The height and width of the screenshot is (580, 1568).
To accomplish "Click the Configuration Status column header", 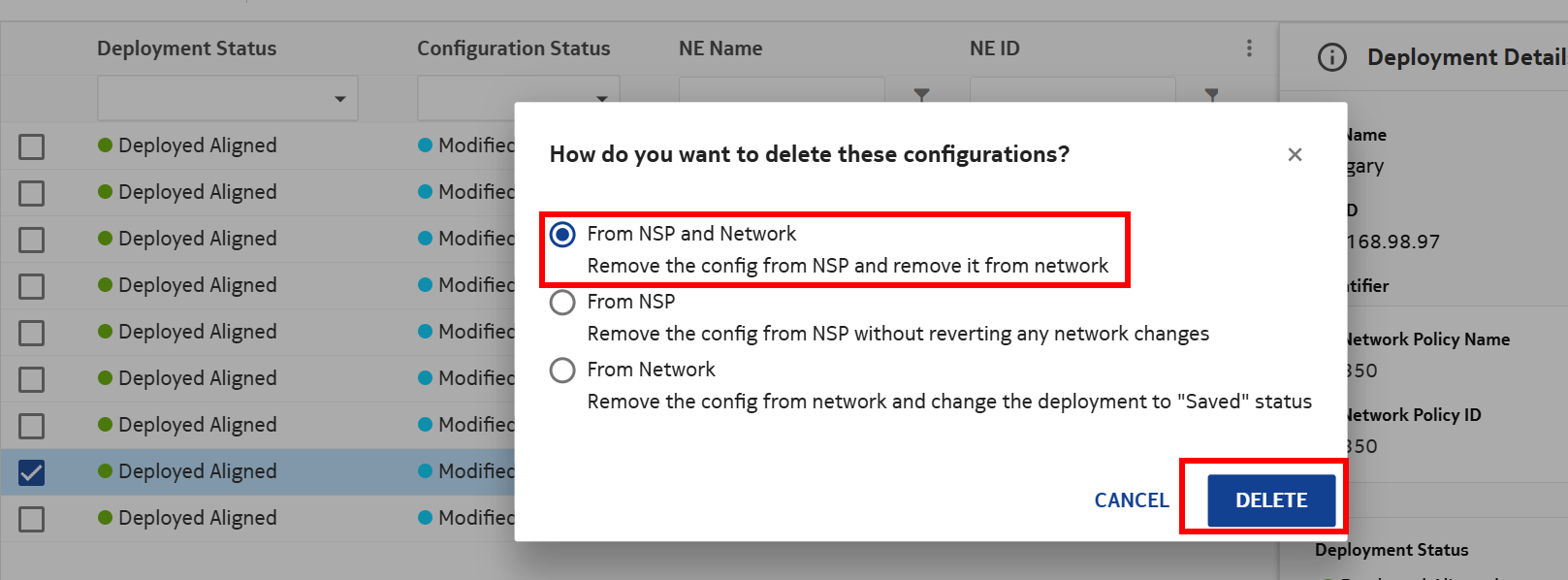I will (513, 48).
